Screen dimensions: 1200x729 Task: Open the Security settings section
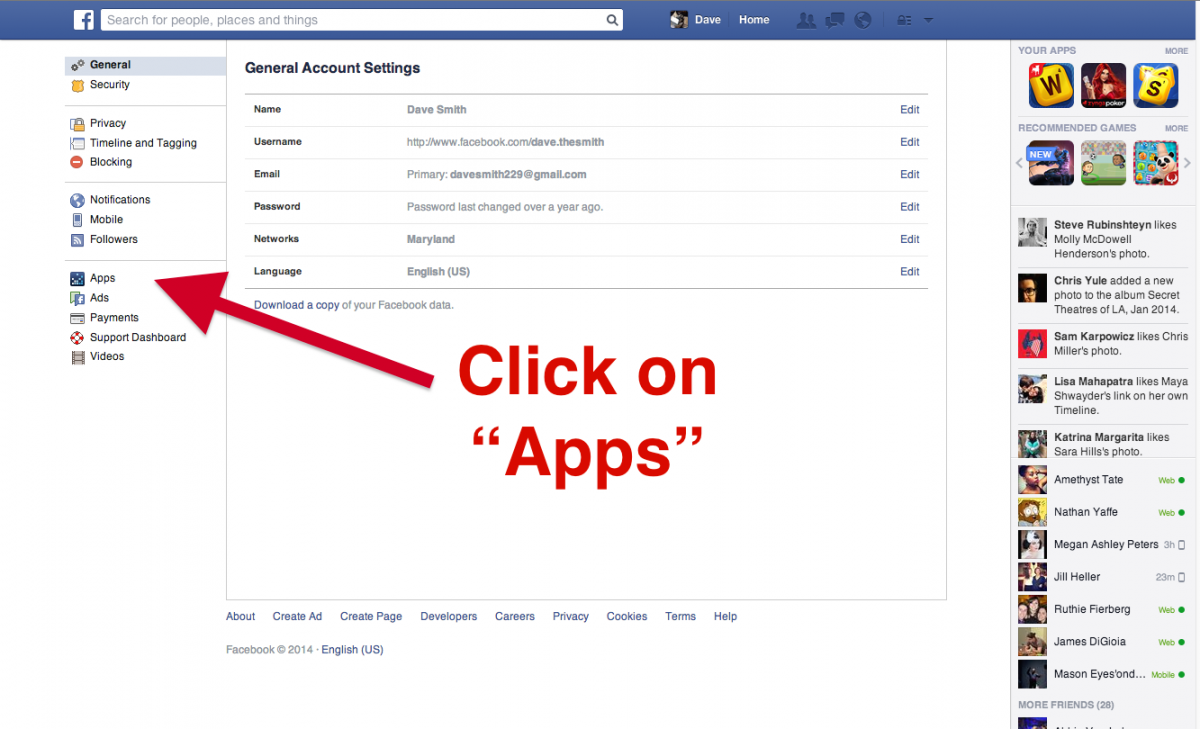(x=109, y=85)
